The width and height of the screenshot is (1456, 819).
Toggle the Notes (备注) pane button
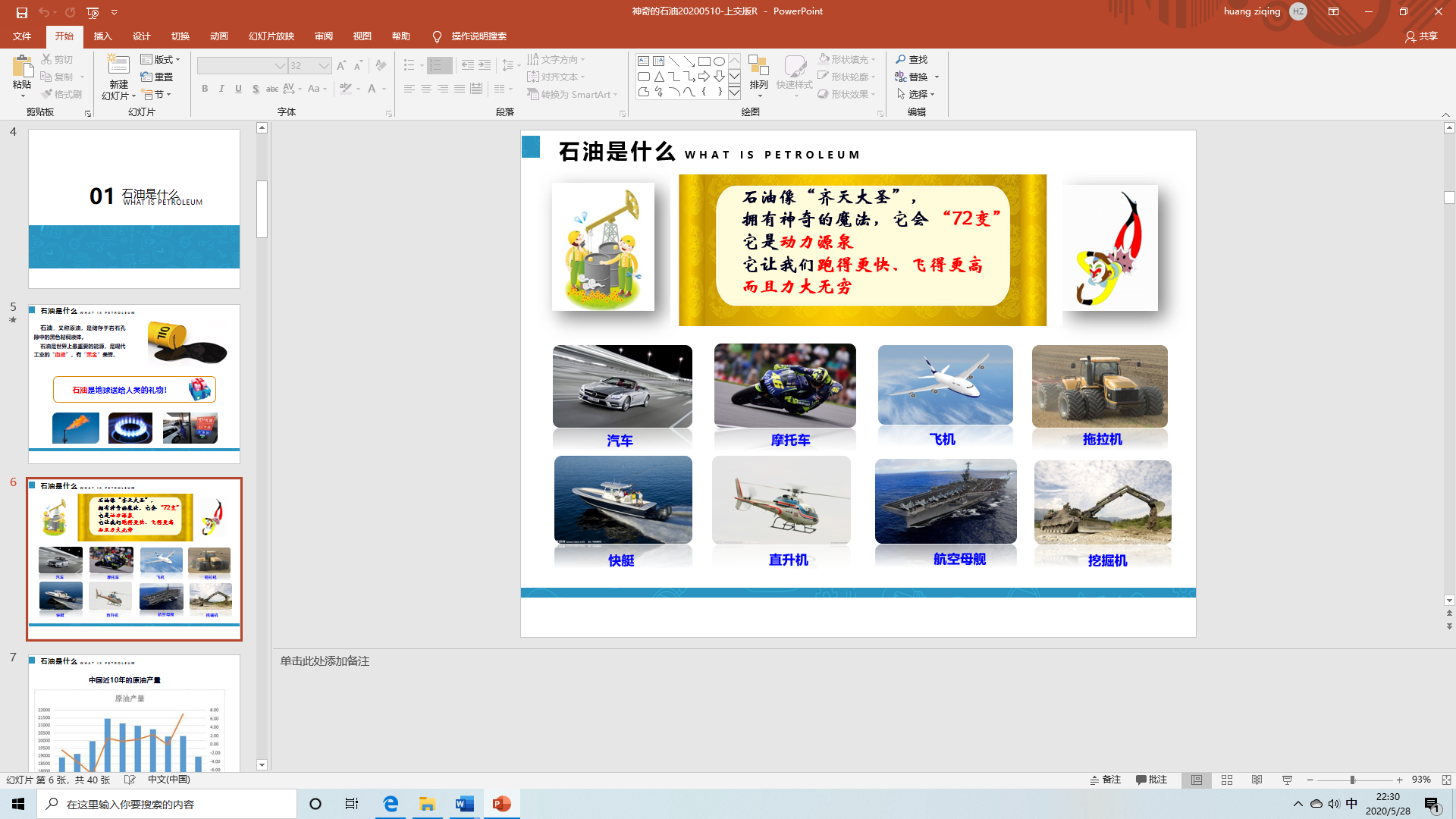click(x=1106, y=780)
